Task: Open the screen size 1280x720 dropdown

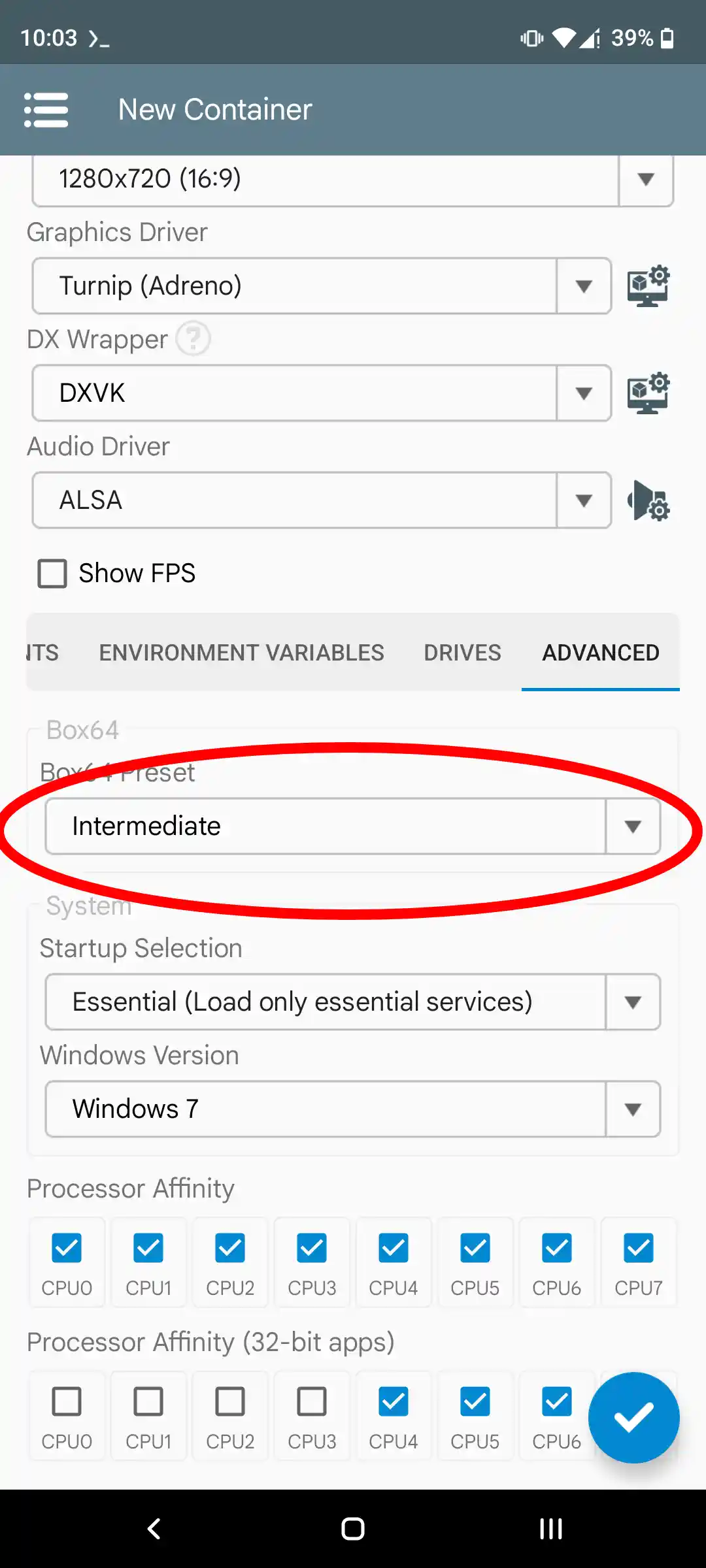Action: click(x=352, y=179)
